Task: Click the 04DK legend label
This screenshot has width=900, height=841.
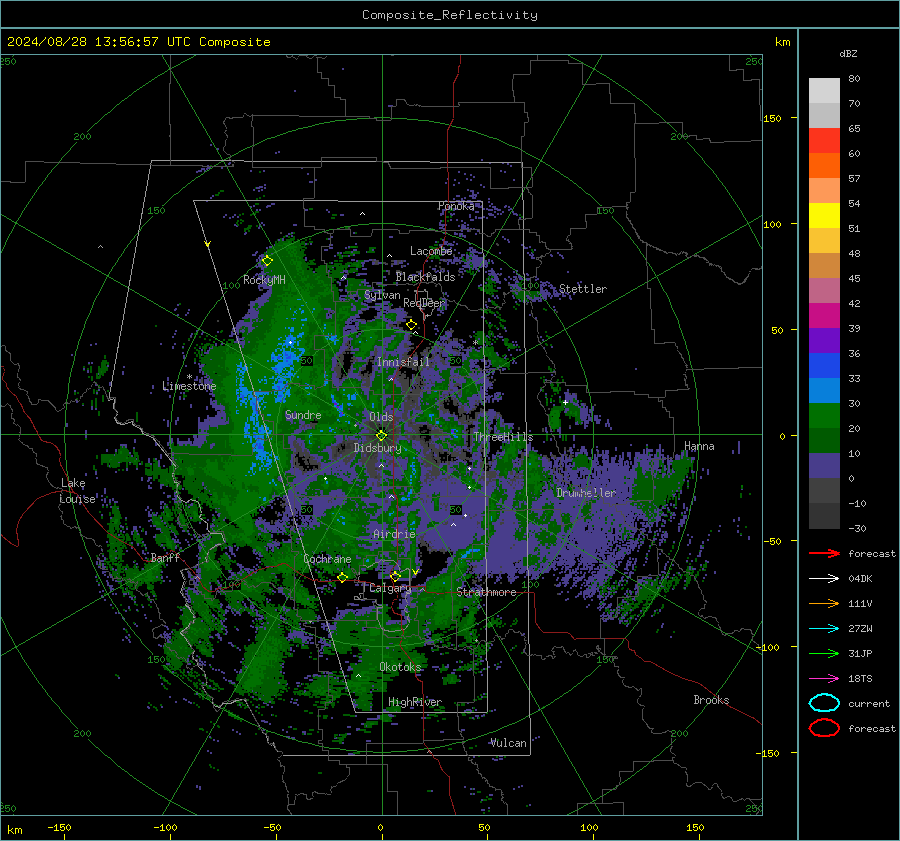Action: coord(860,578)
